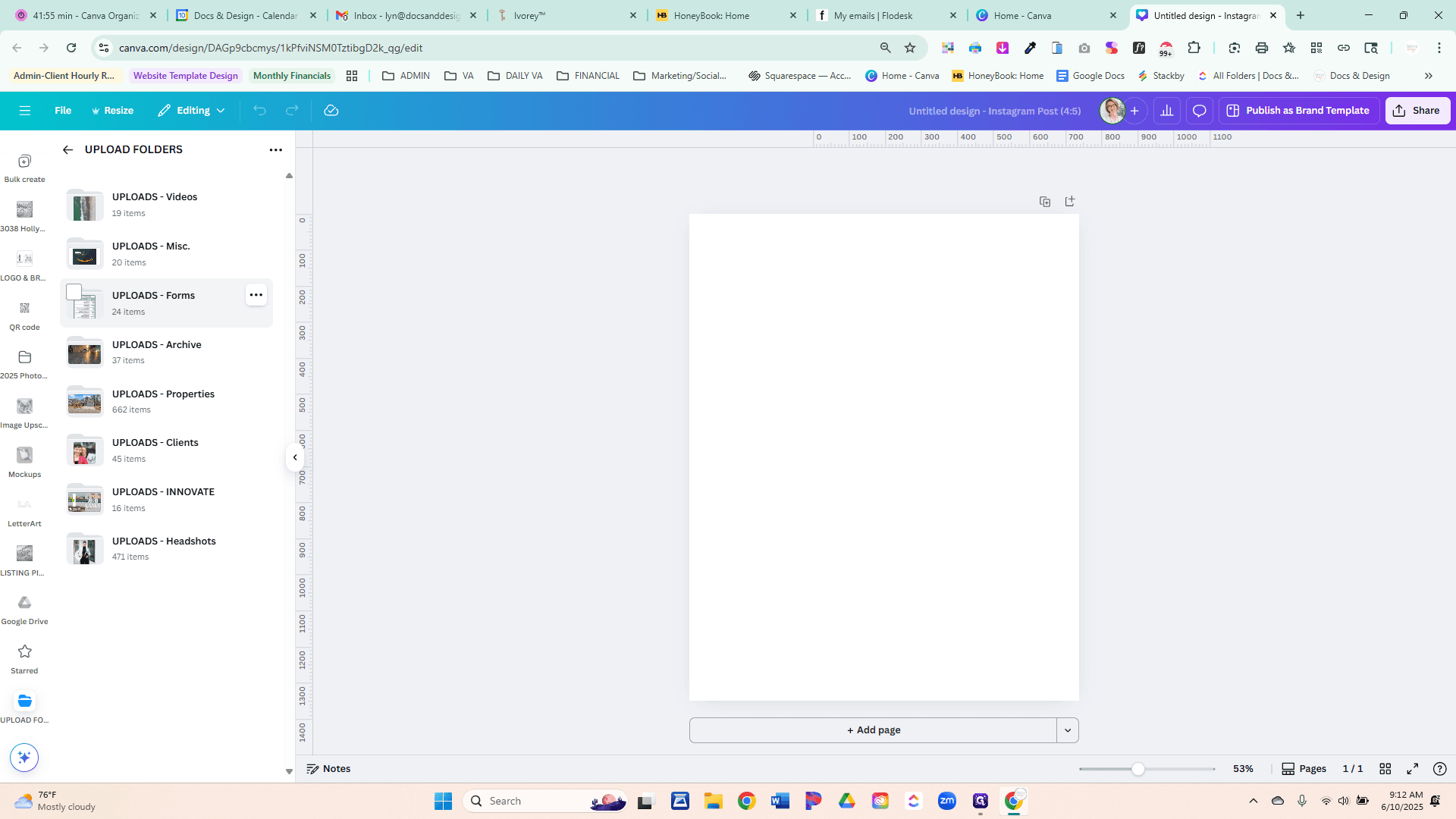Click Publish as Brand Template

(1299, 111)
